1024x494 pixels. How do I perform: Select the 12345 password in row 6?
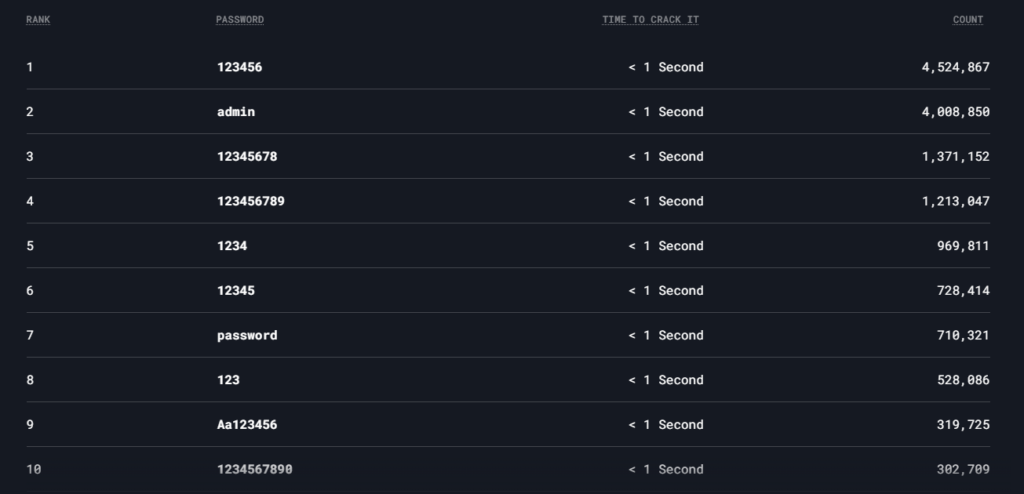point(236,291)
